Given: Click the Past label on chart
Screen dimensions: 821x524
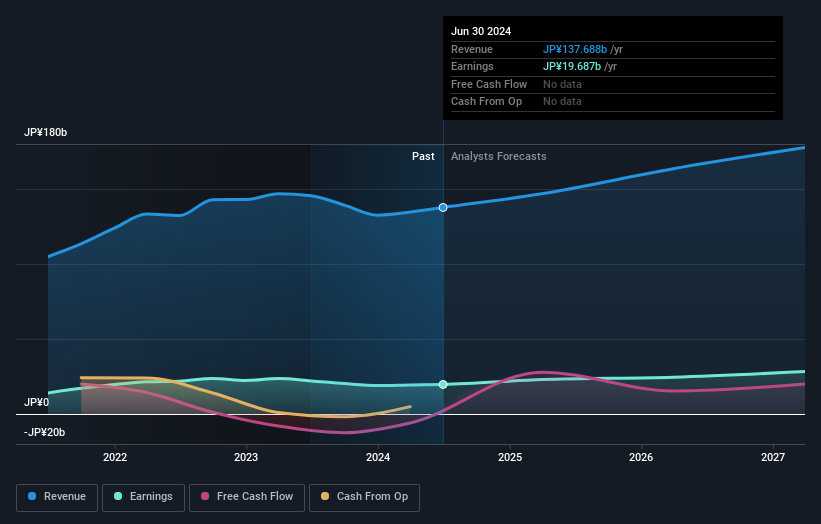Looking at the screenshot, I should [x=423, y=156].
